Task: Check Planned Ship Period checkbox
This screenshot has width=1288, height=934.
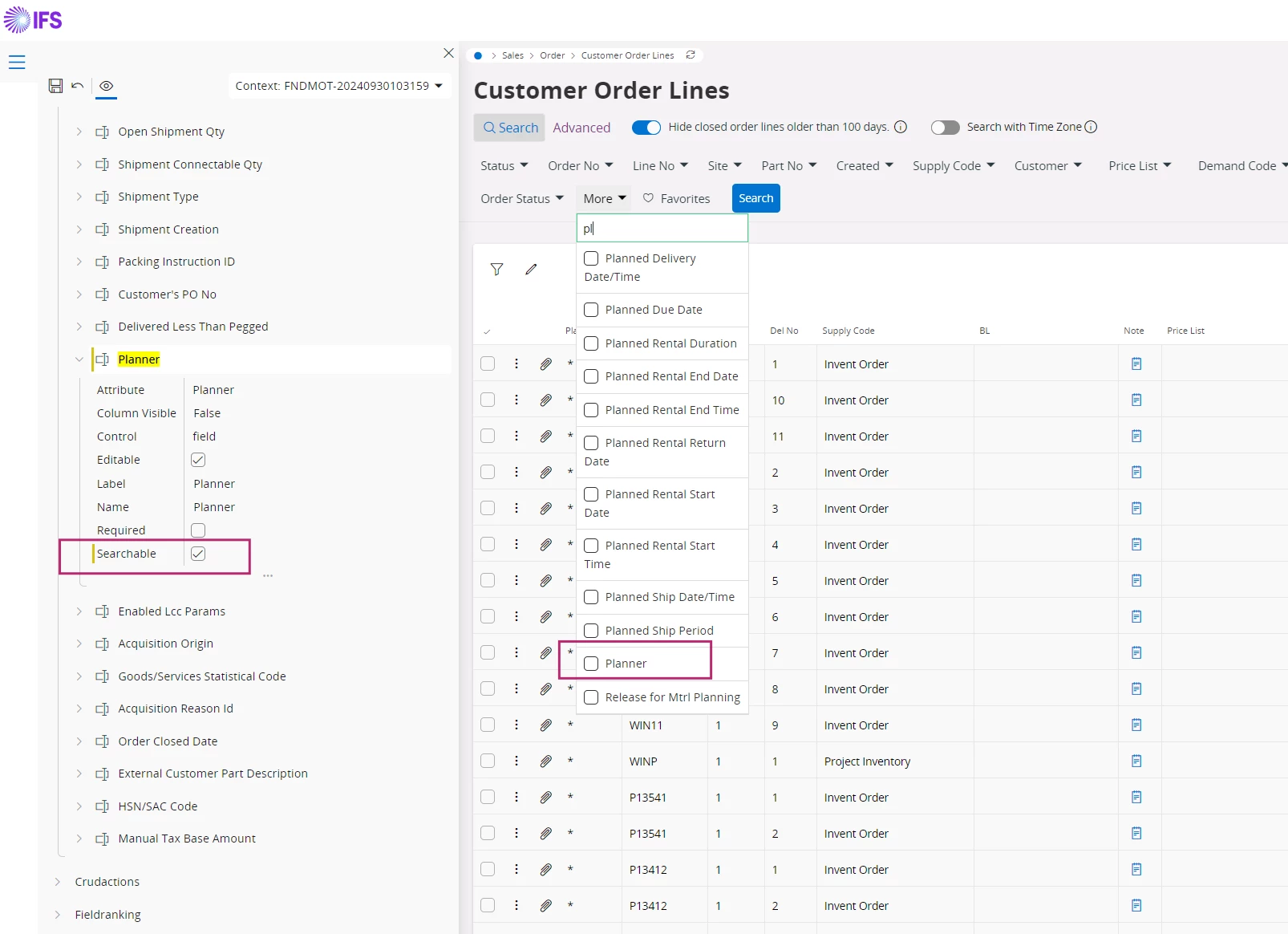Action: coord(591,631)
